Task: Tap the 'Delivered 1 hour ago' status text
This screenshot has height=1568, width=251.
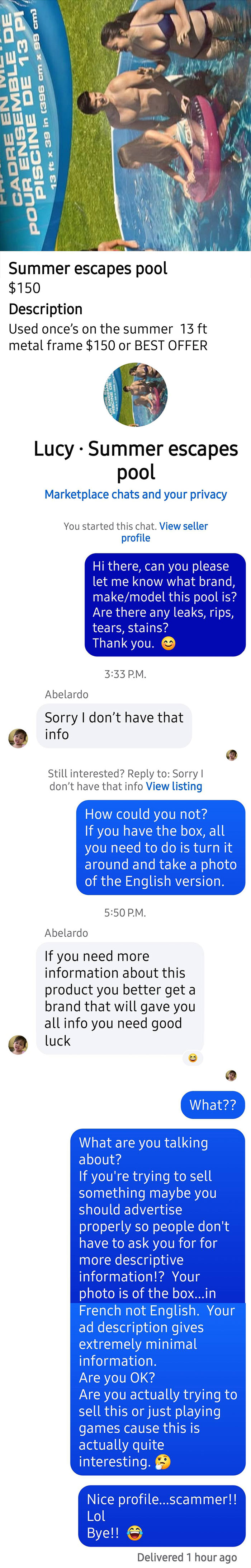Action: (x=187, y=1557)
